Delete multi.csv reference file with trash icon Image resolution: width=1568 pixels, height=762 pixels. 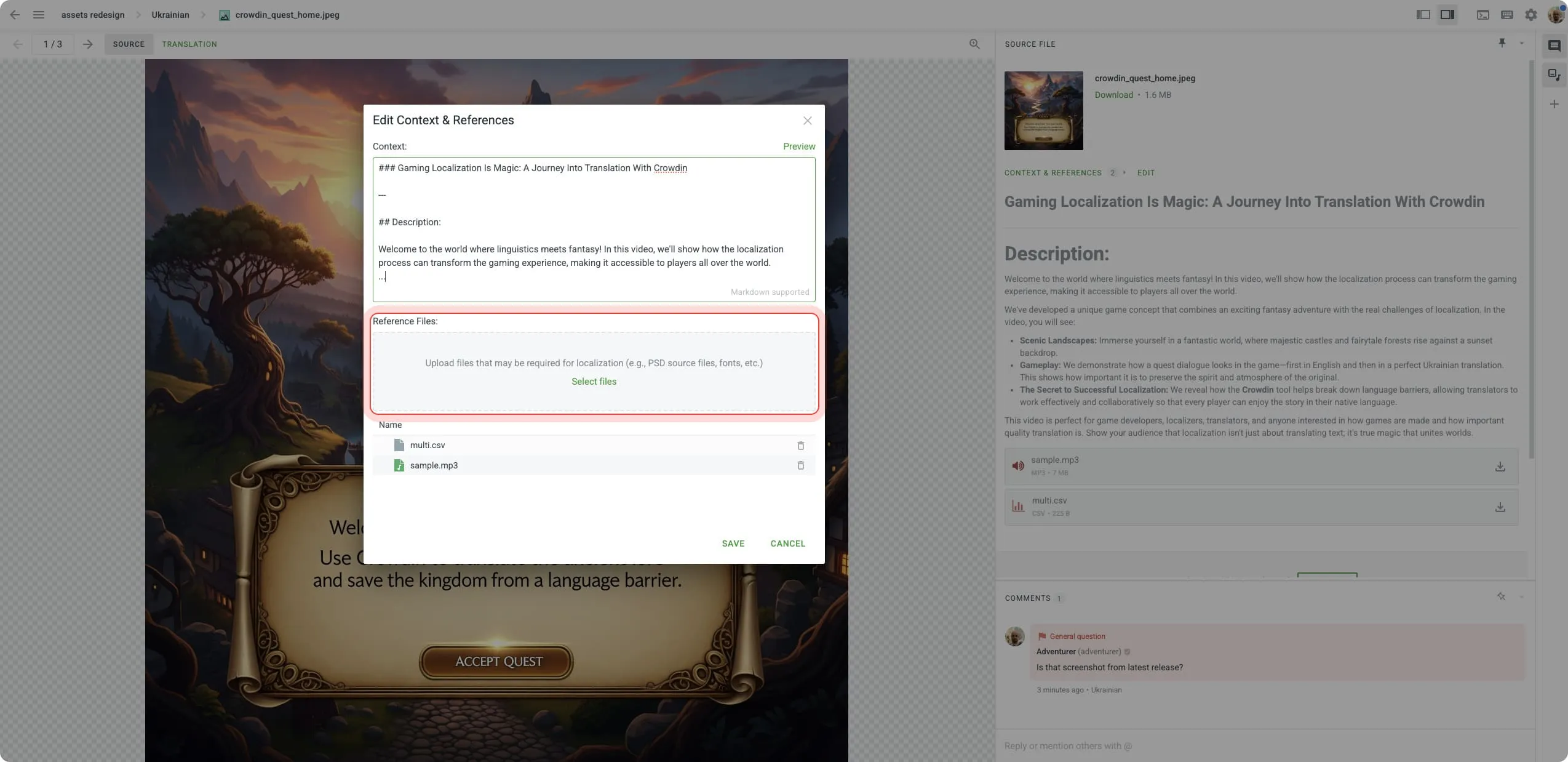(800, 446)
